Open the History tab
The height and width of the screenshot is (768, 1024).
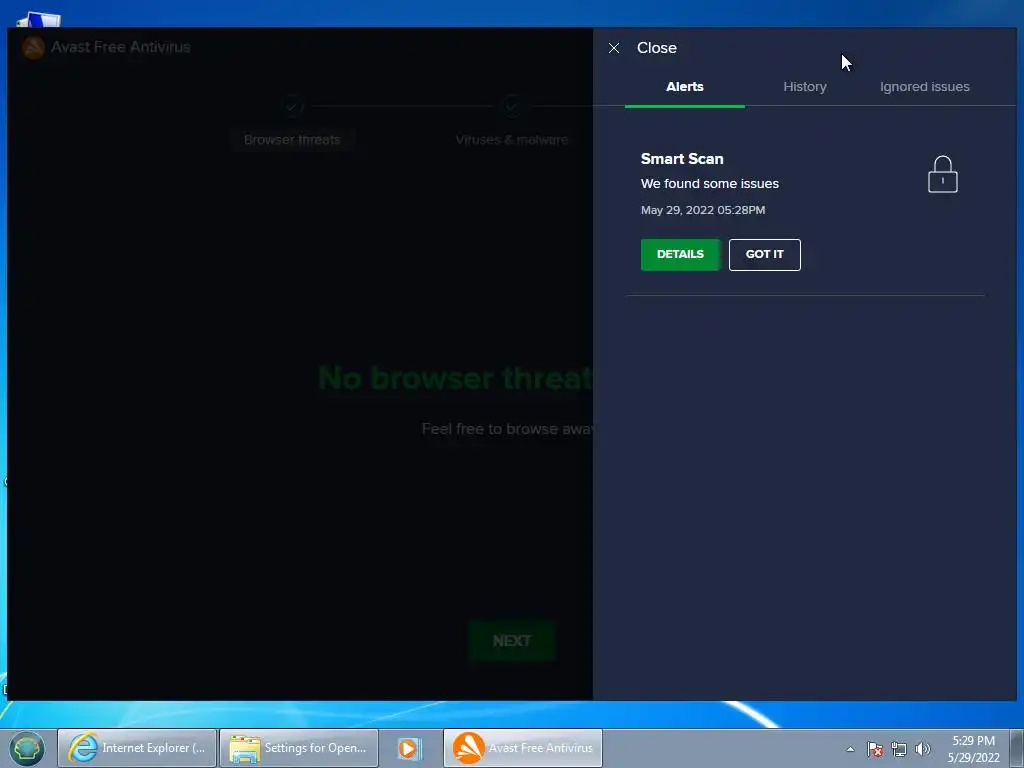point(805,87)
